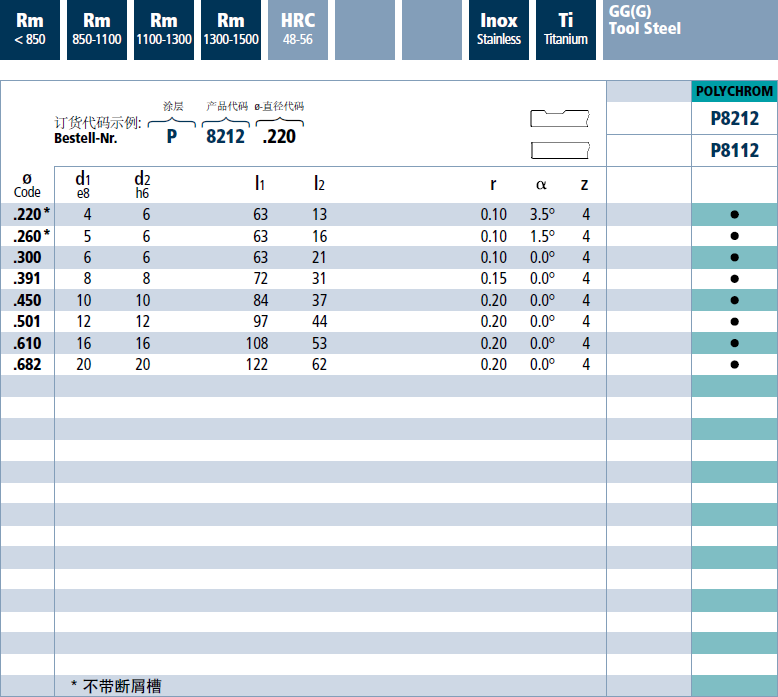This screenshot has width=778, height=697.
Task: Click l1 value 84 in row .450
Action: click(260, 301)
